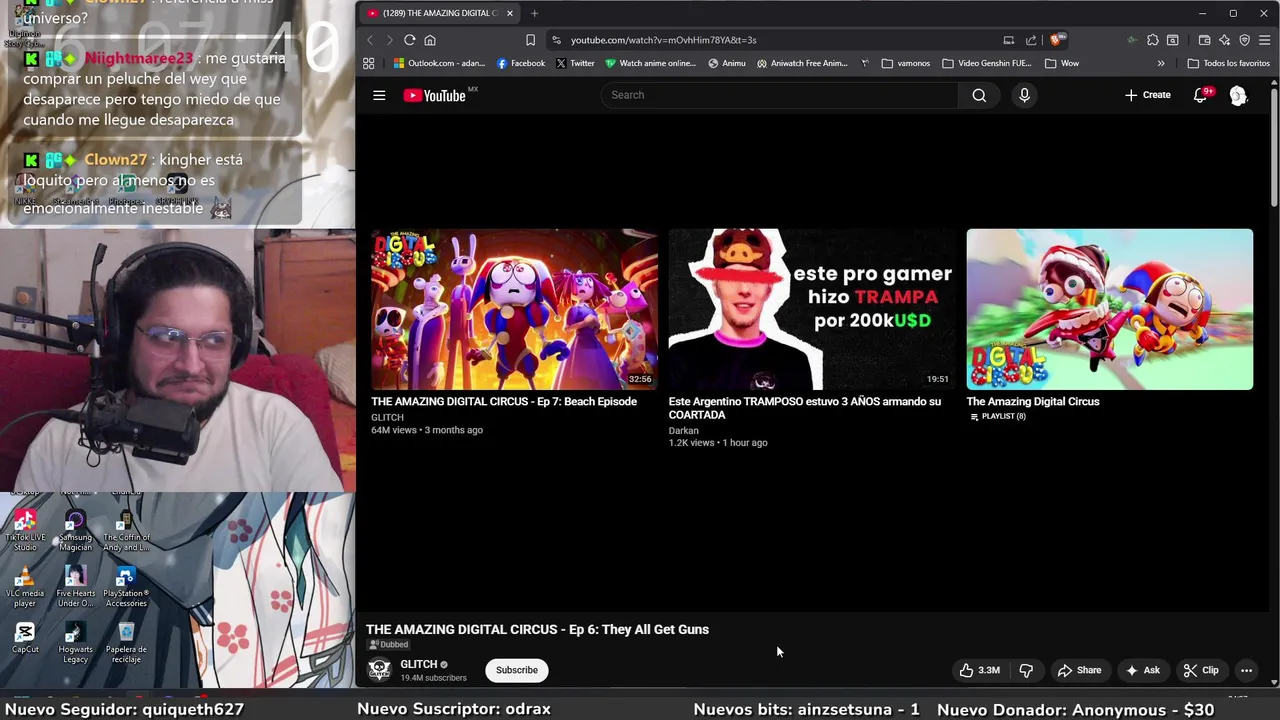Dislike the video with thumbs-down
Screen dimensions: 1280x720
[1025, 670]
